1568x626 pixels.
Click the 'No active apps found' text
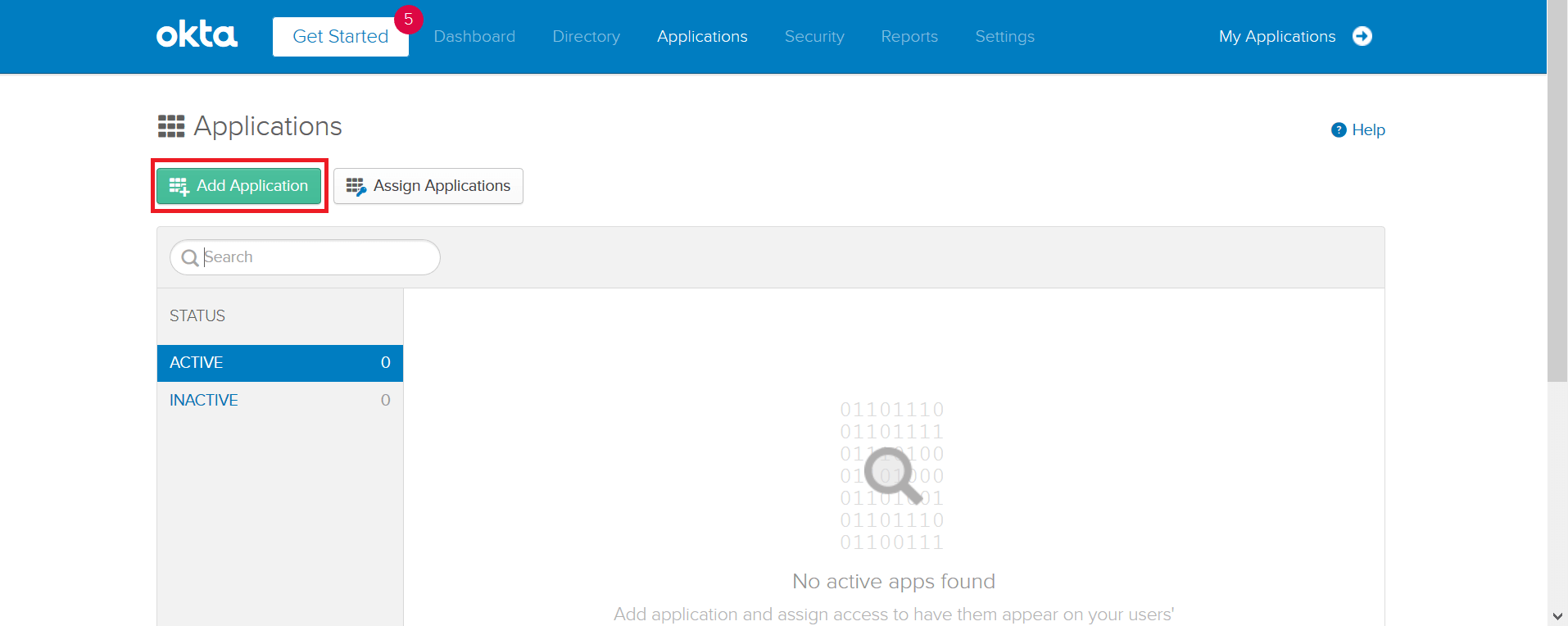pyautogui.click(x=894, y=581)
